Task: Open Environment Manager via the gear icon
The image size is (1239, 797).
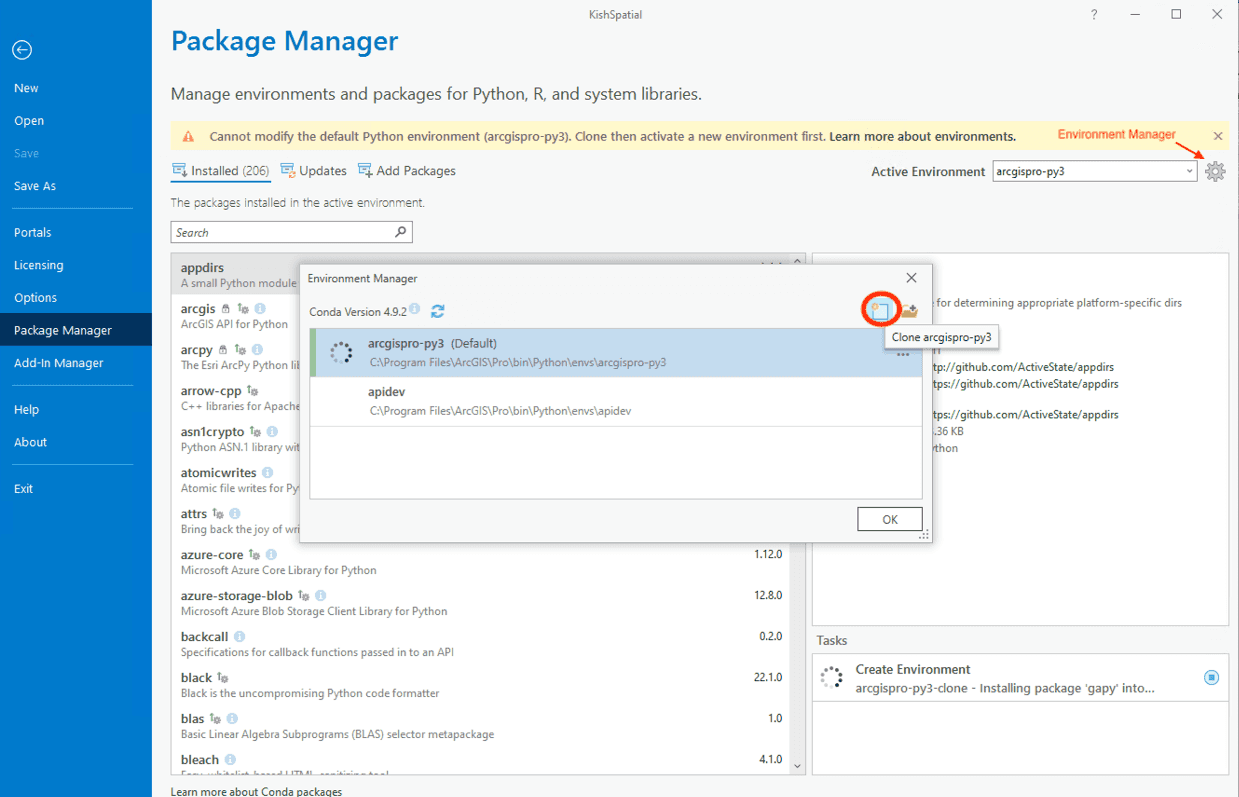Action: pyautogui.click(x=1215, y=171)
